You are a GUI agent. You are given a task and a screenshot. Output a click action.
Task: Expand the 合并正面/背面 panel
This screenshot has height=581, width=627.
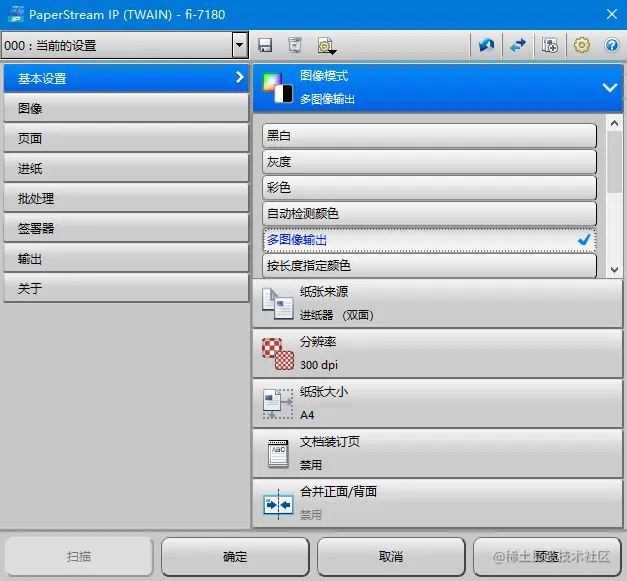(x=437, y=504)
